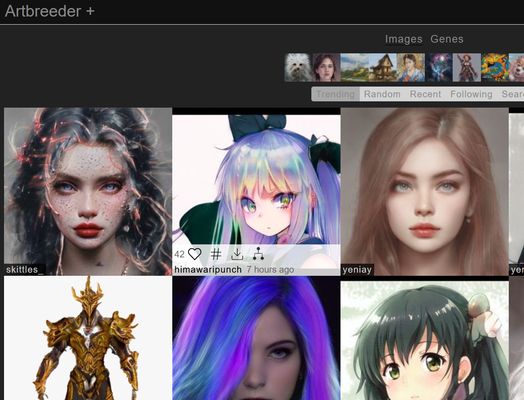
Task: Switch to the Images tab
Action: 404,39
